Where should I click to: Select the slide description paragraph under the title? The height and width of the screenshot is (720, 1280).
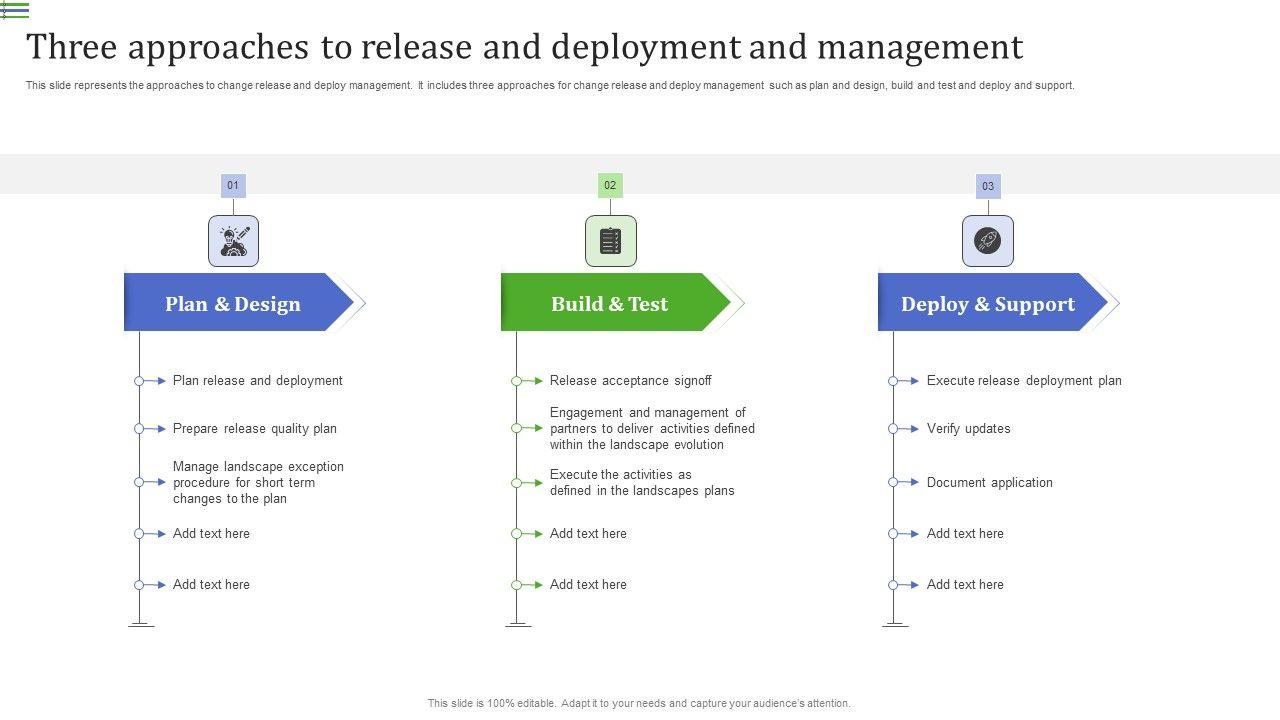pos(550,86)
